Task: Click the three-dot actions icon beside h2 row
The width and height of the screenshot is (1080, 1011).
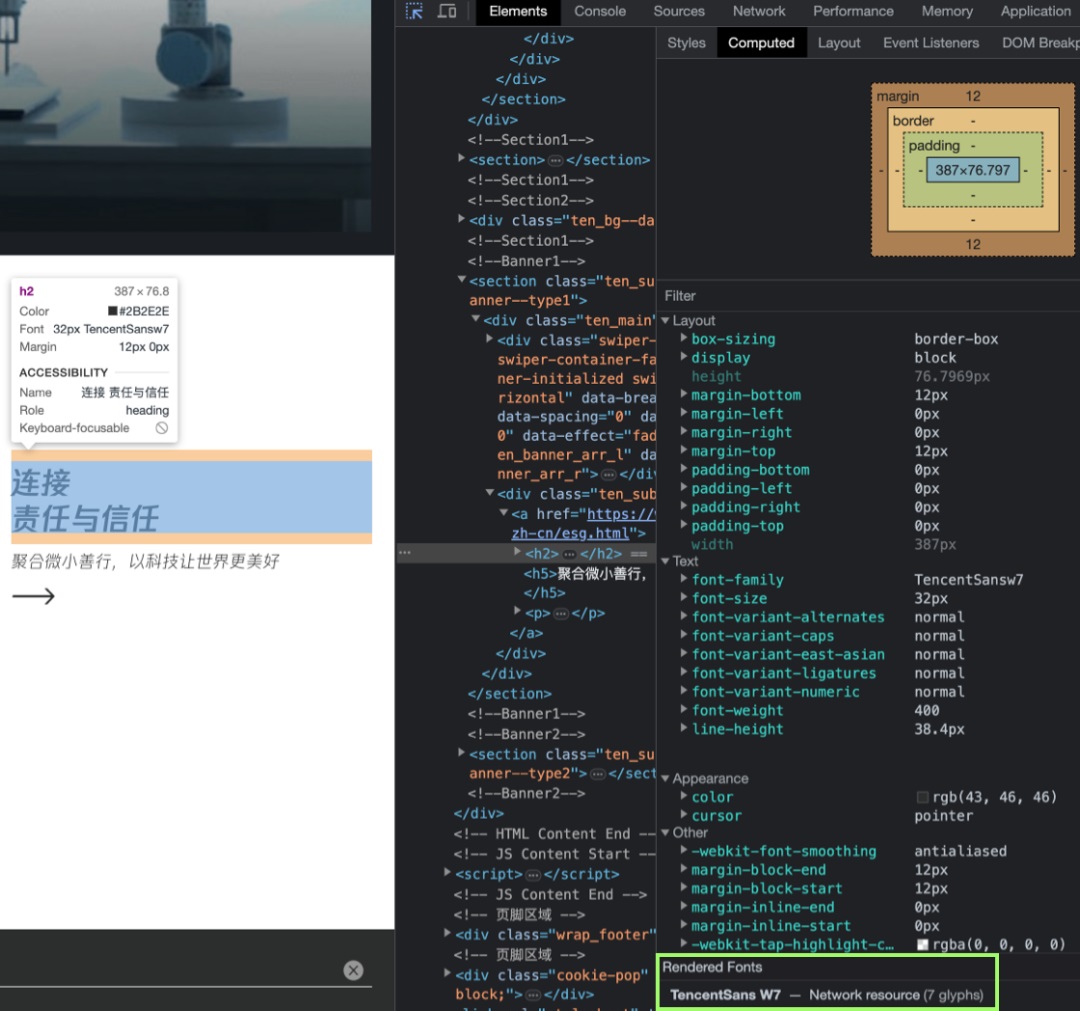Action: pyautogui.click(x=404, y=552)
